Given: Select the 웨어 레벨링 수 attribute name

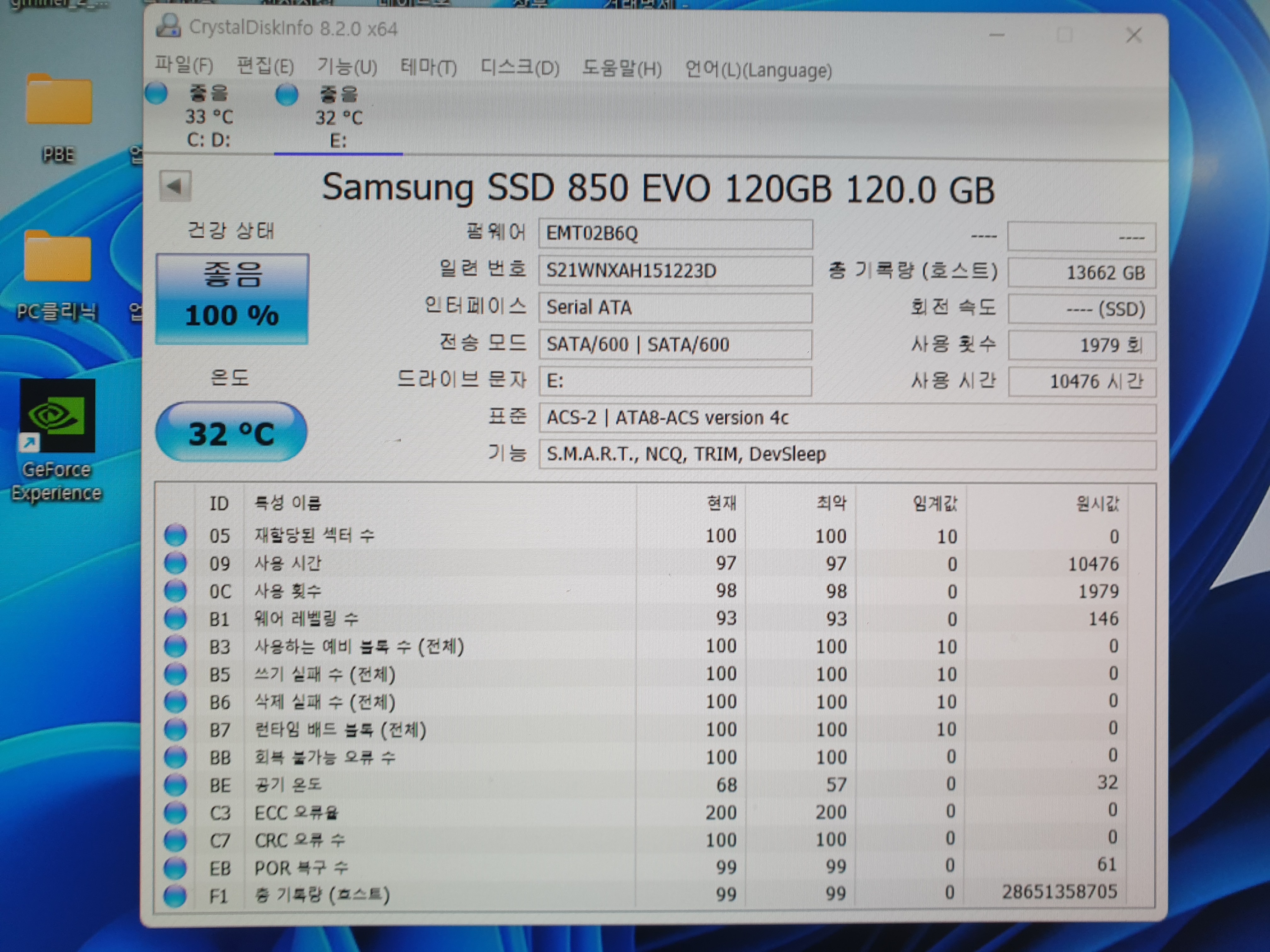Looking at the screenshot, I should click(x=306, y=619).
